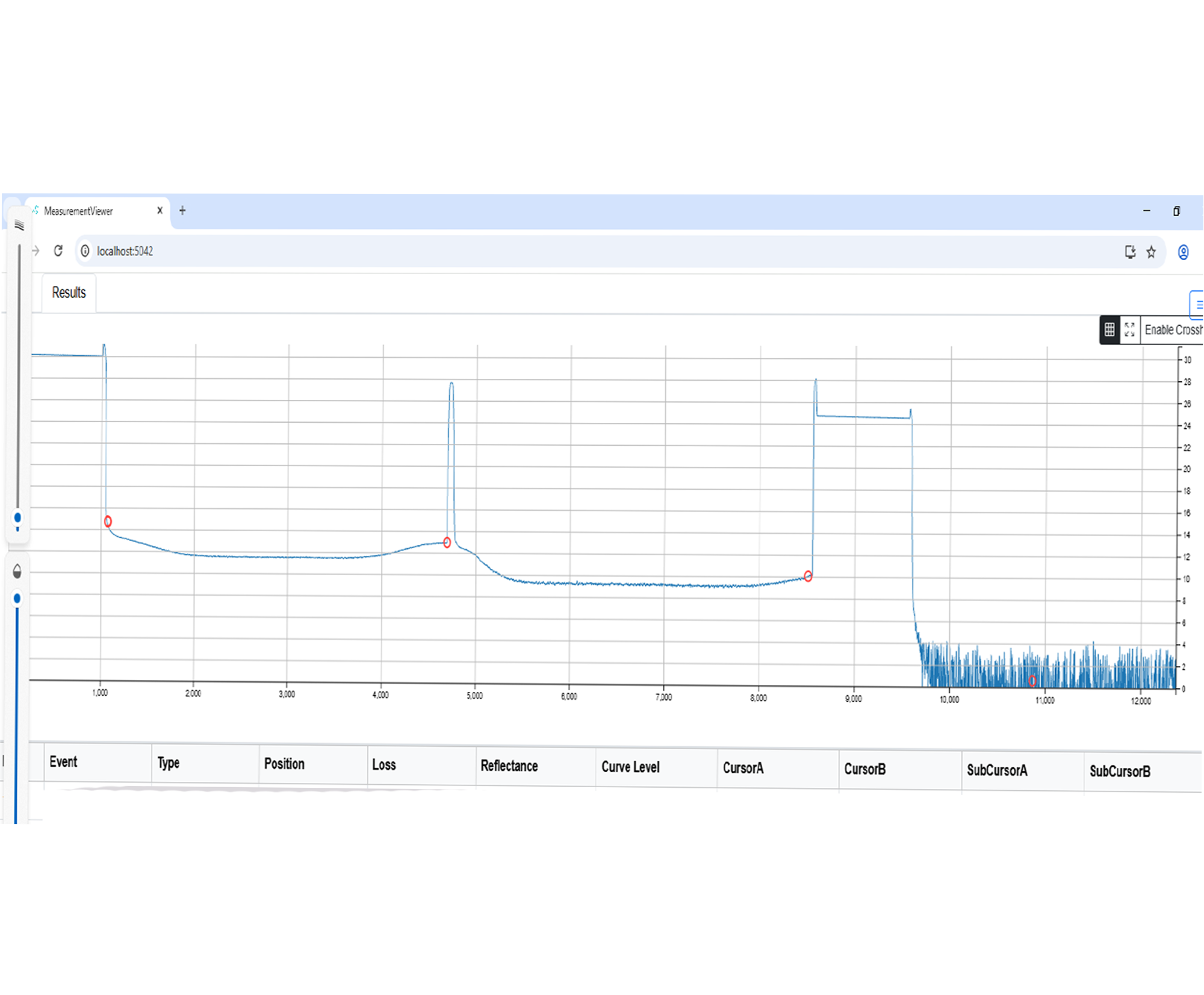Click the site information icon
Viewport: 1204px width, 995px height.
coord(85,251)
